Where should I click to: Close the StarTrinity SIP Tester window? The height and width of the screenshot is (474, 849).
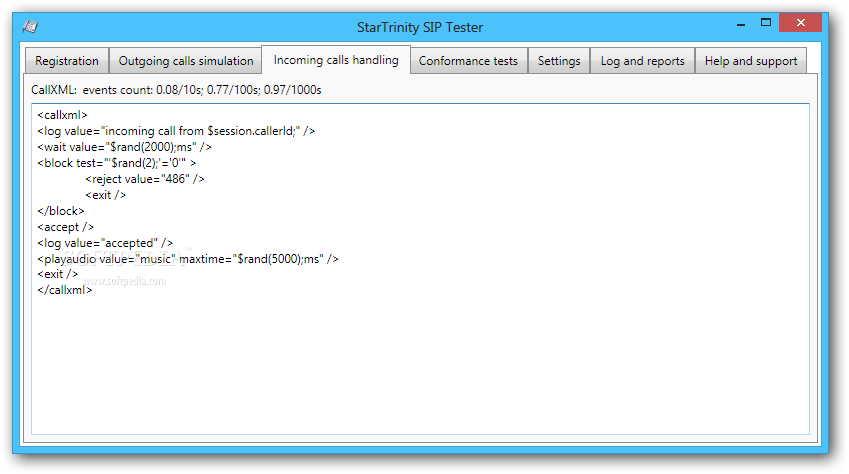point(801,23)
